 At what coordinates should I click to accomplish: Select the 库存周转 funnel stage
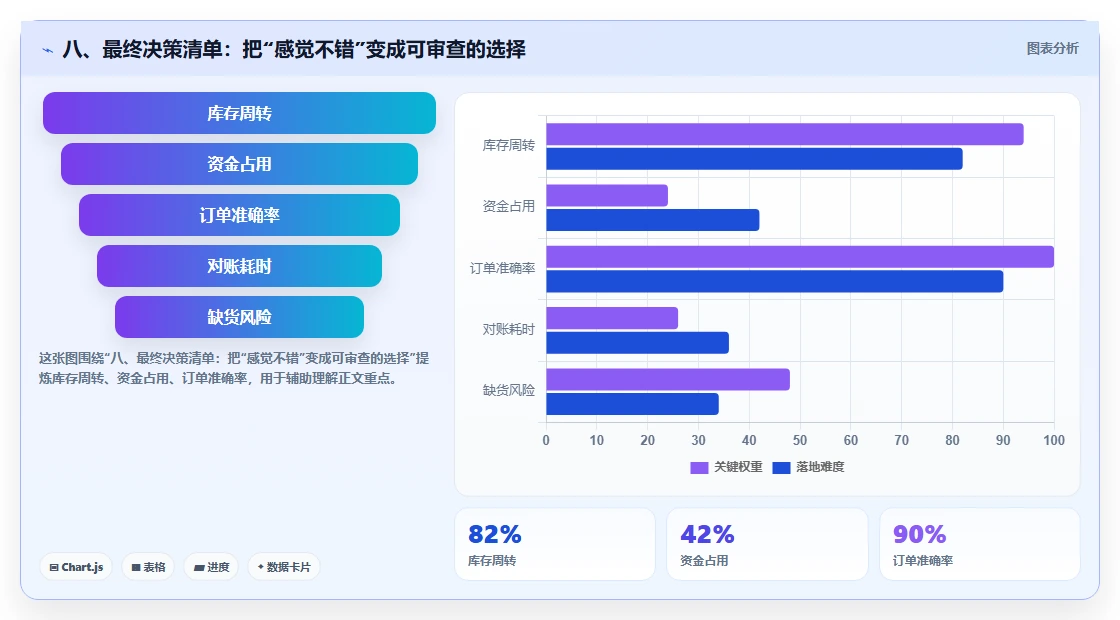click(x=239, y=113)
